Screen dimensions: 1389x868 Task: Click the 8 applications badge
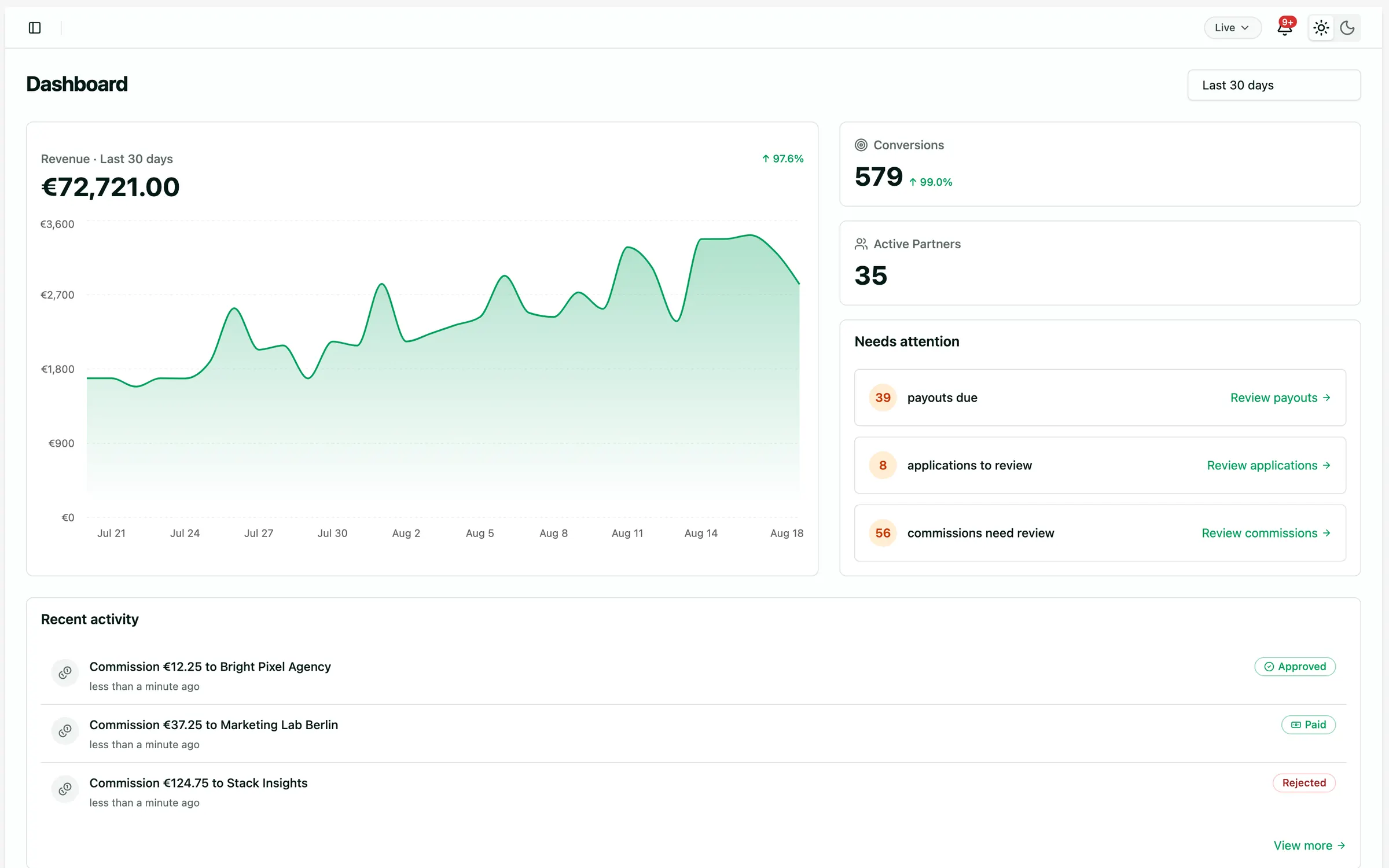[x=883, y=465]
